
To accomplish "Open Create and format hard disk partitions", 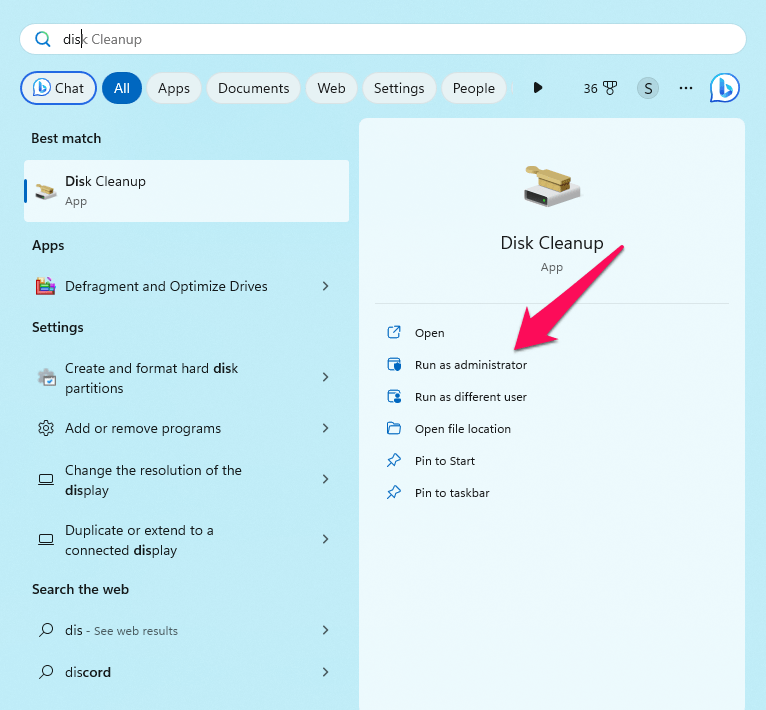I will click(151, 378).
